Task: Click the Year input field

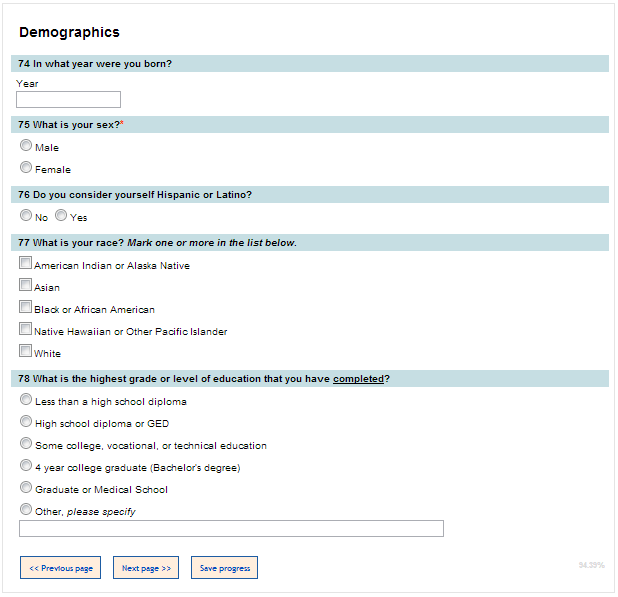Action: (68, 100)
